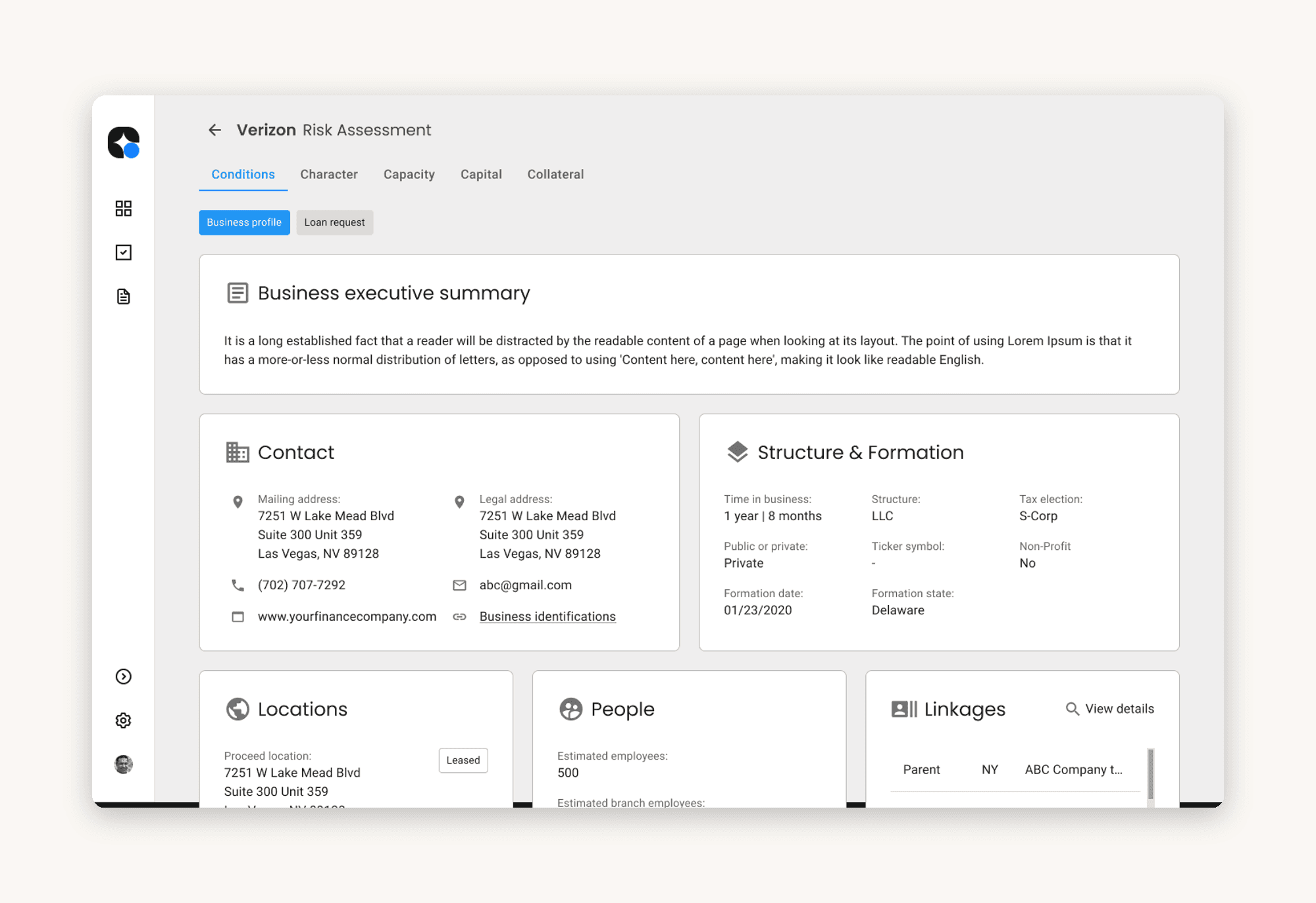The height and width of the screenshot is (903, 1316).
Task: Select the Business profile pill
Action: click(244, 222)
